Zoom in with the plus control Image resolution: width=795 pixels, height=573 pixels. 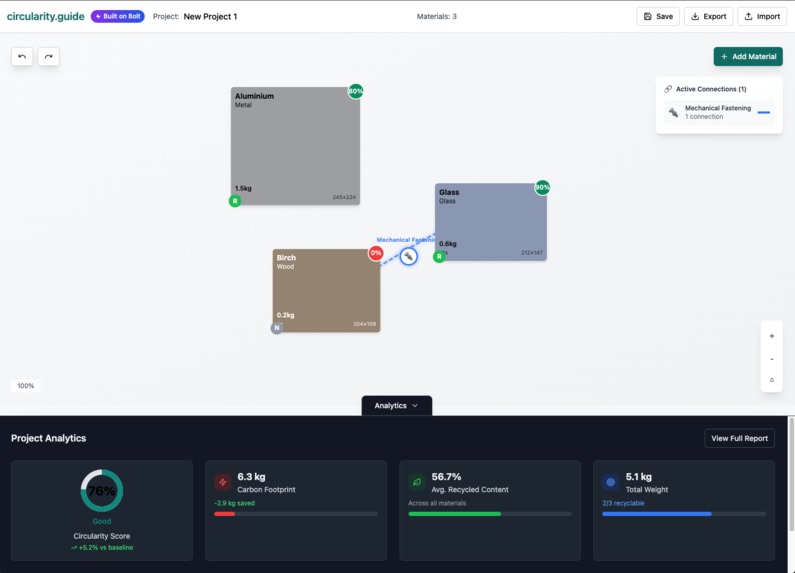click(x=772, y=336)
